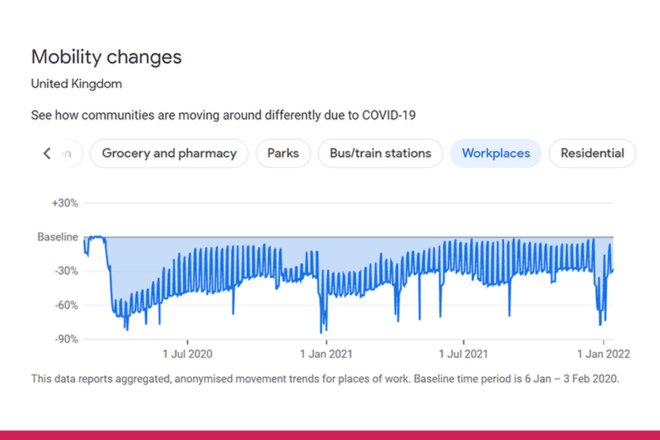Switch to the Parks category chip
Screen dimensions: 660x440
tap(282, 153)
